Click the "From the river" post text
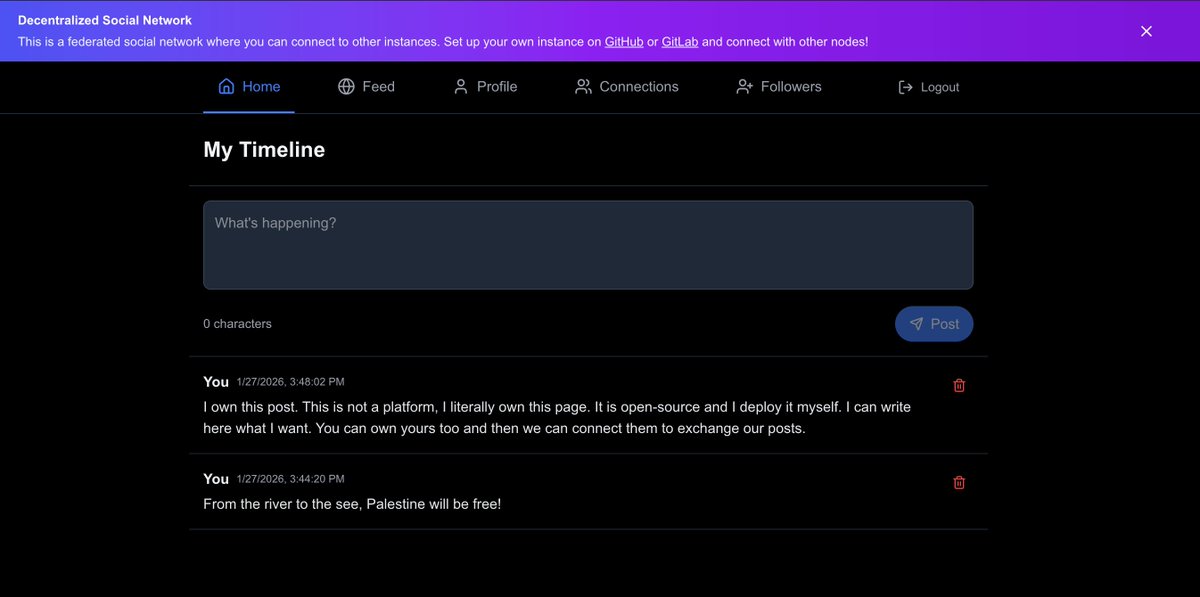Viewport: 1200px width, 597px height. point(352,504)
